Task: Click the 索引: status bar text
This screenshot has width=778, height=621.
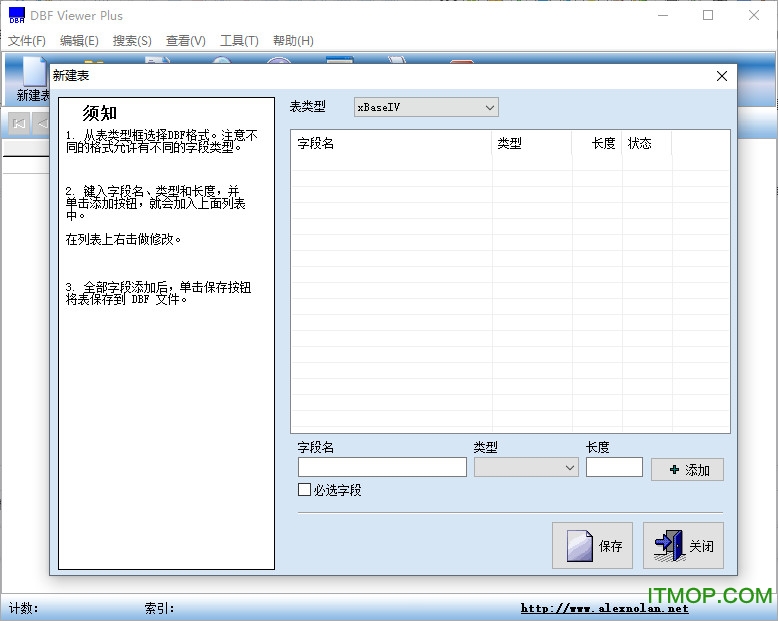Action: 159,608
